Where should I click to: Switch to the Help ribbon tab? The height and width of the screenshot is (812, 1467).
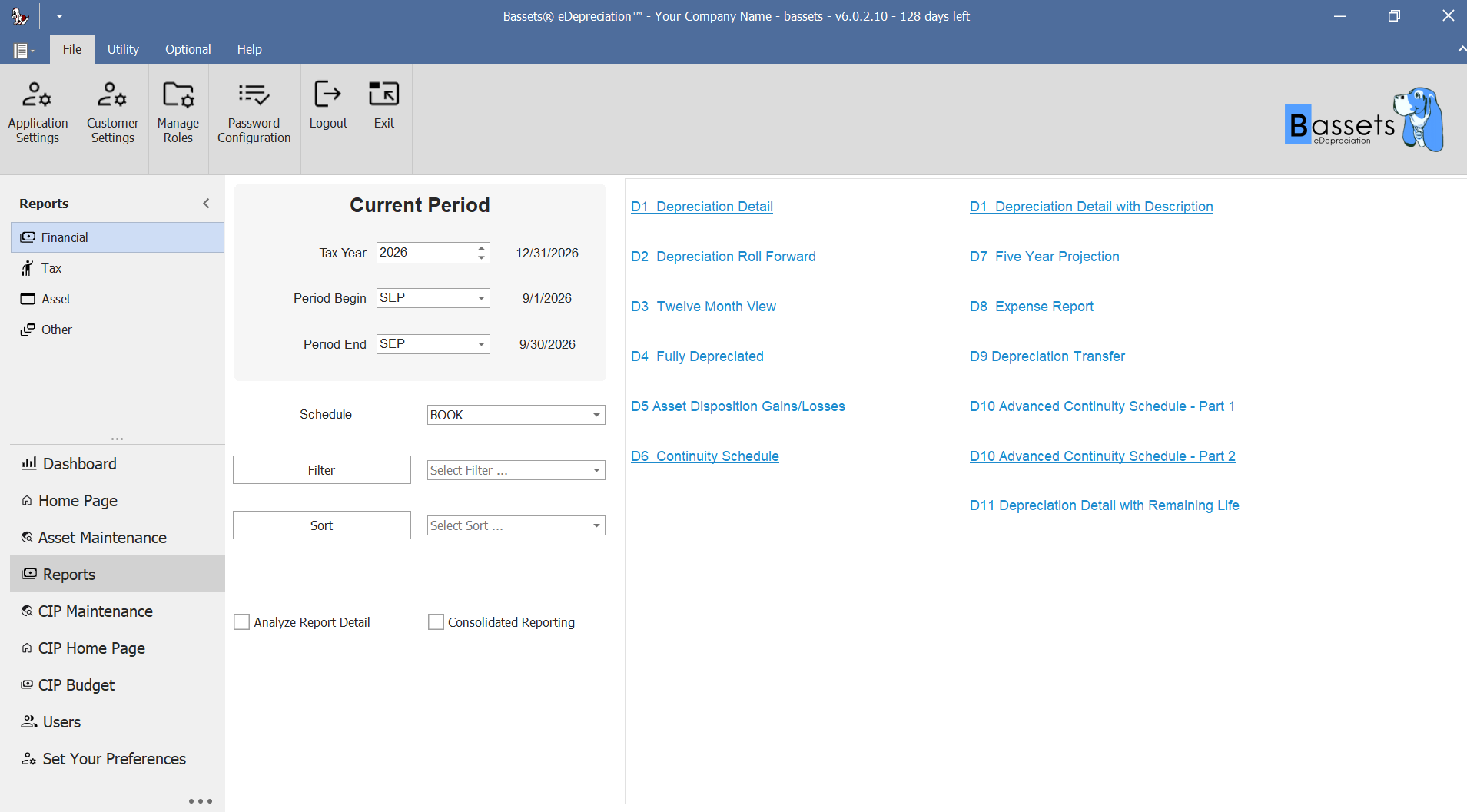pyautogui.click(x=249, y=49)
